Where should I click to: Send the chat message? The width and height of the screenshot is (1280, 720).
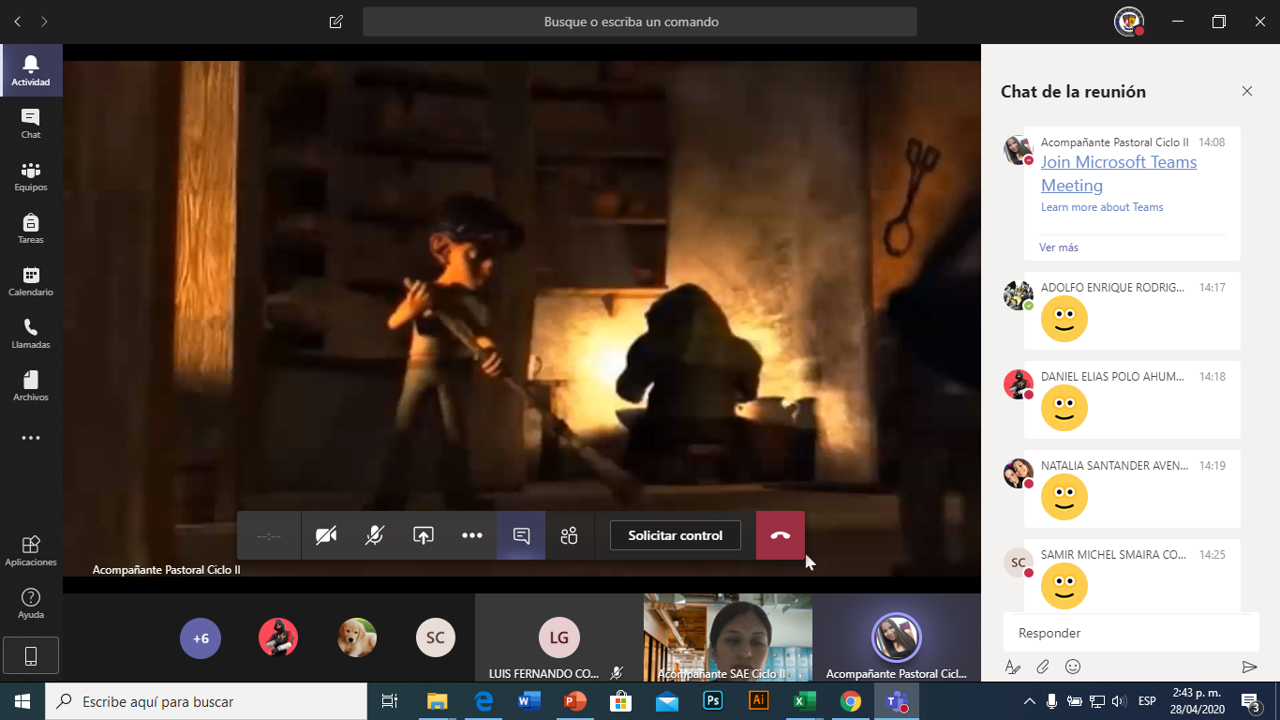[1248, 667]
